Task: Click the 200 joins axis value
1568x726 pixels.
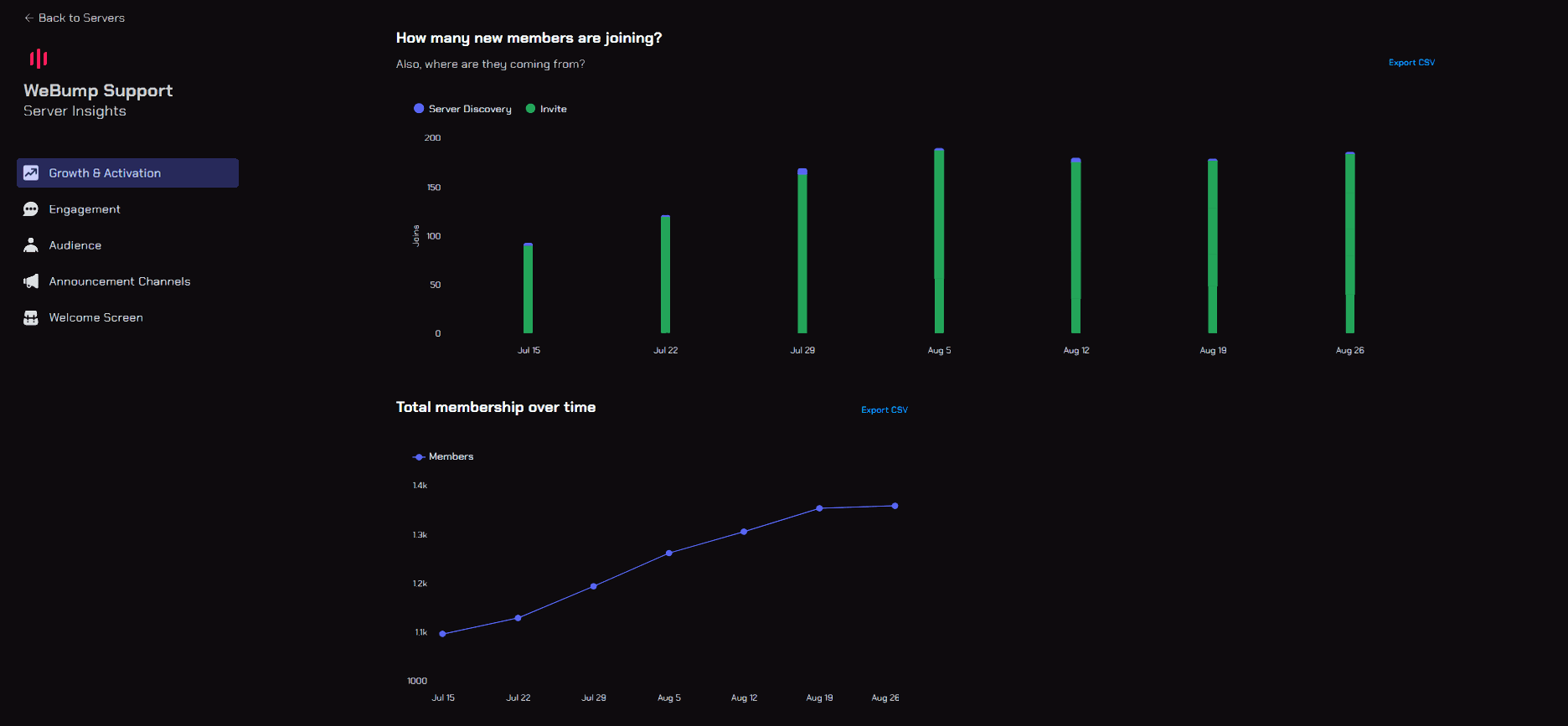Action: coord(432,138)
